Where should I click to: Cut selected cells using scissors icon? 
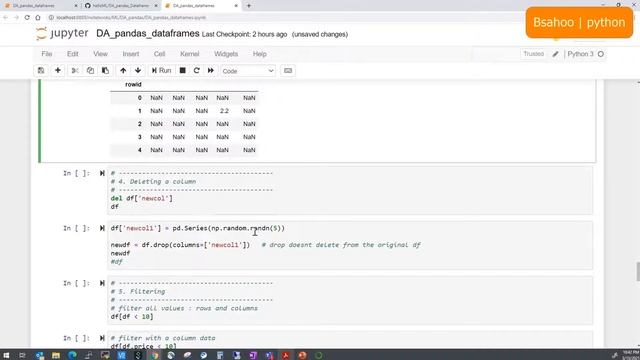[x=75, y=71]
